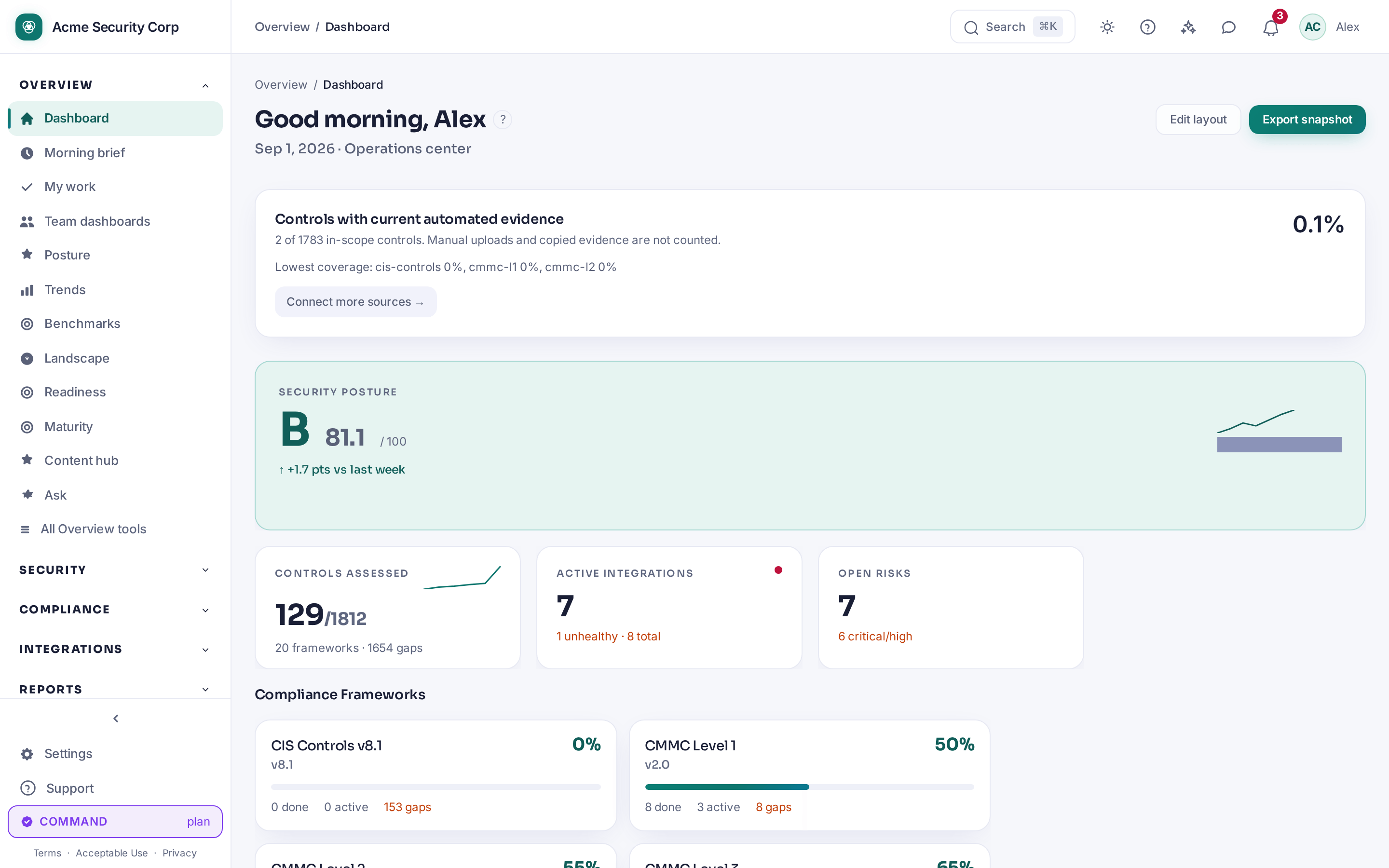Click the Team dashboards people icon
1389x868 pixels.
coord(27,222)
